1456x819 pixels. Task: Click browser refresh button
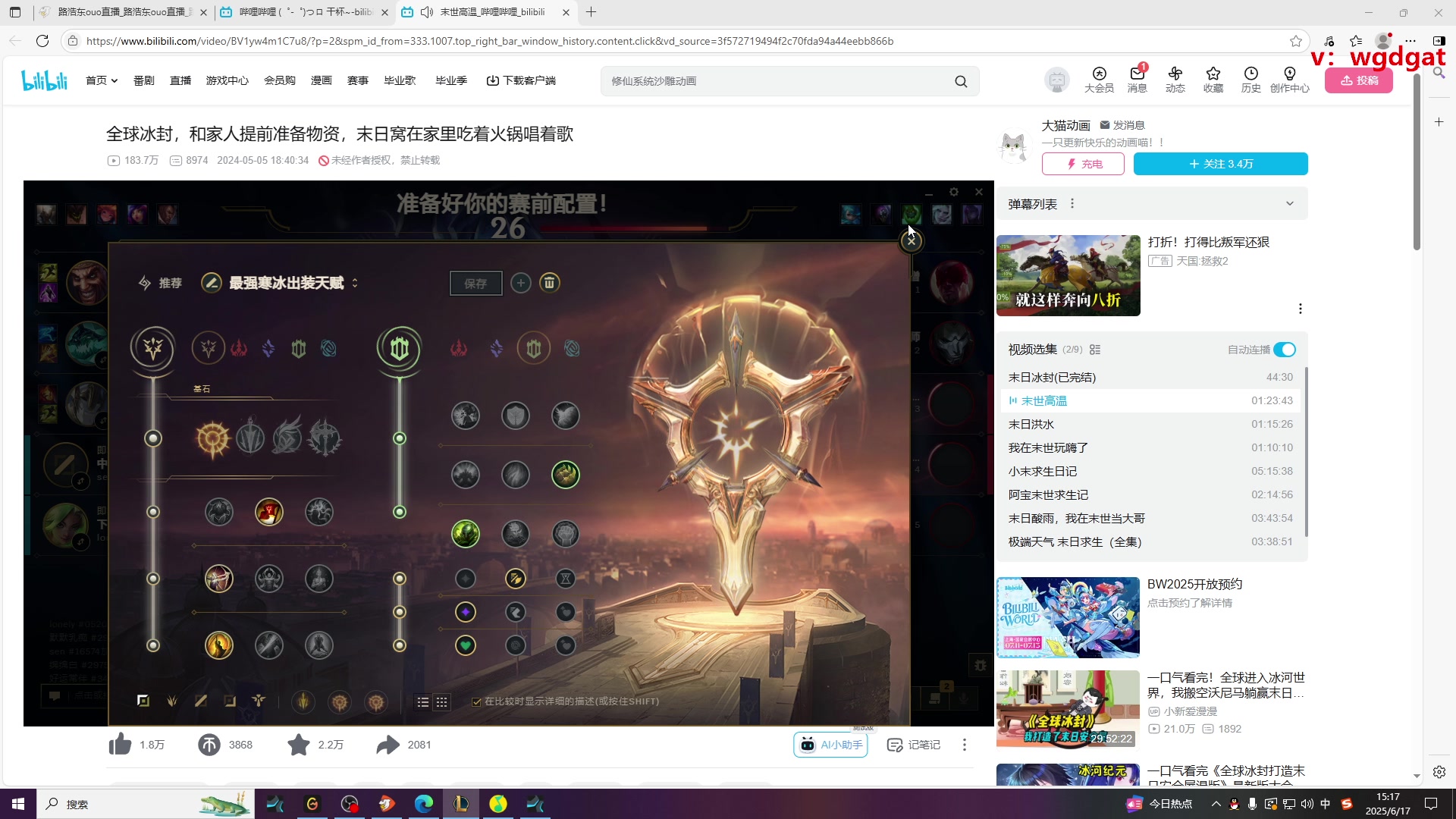point(42,41)
